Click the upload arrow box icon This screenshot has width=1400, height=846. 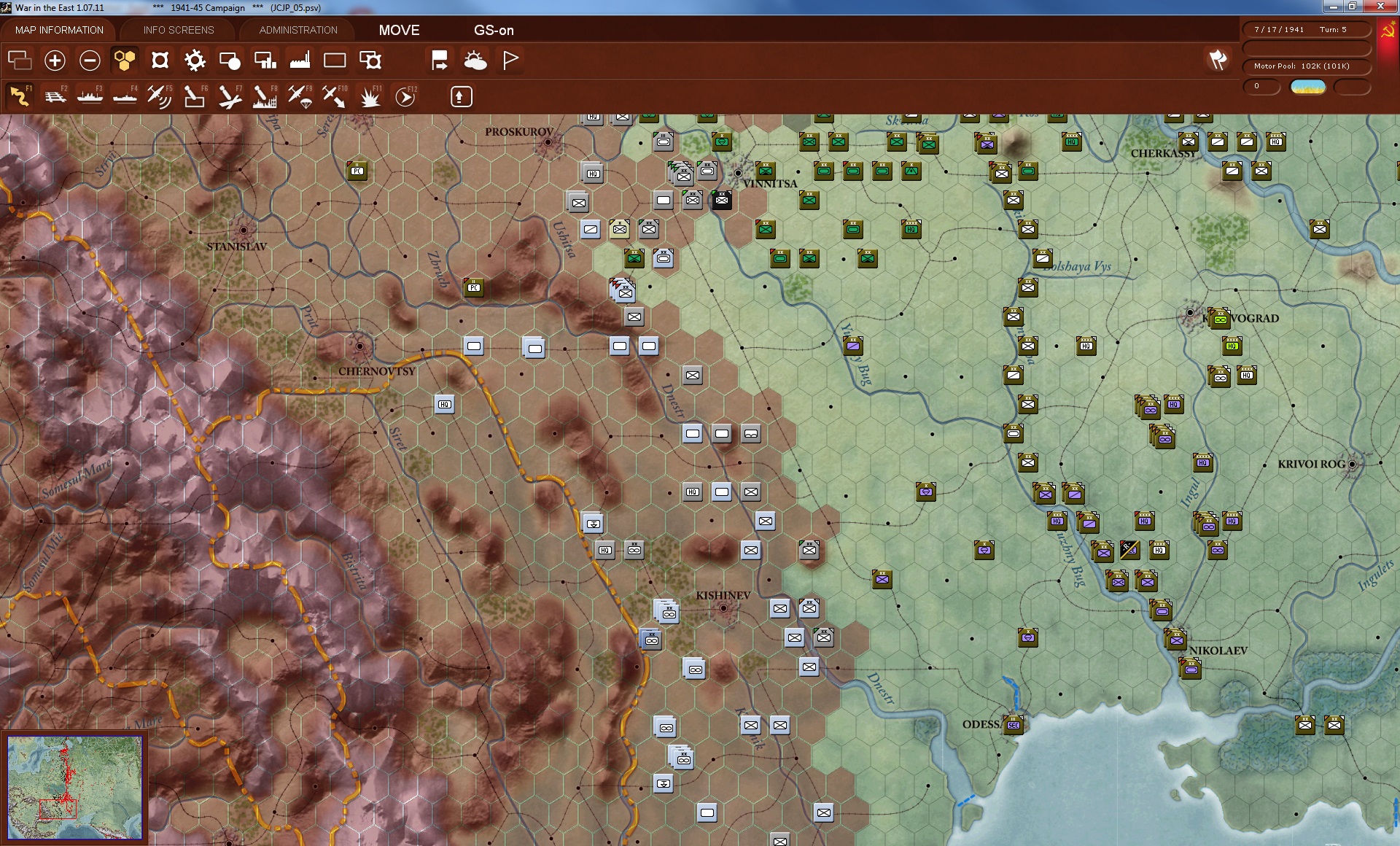(461, 96)
